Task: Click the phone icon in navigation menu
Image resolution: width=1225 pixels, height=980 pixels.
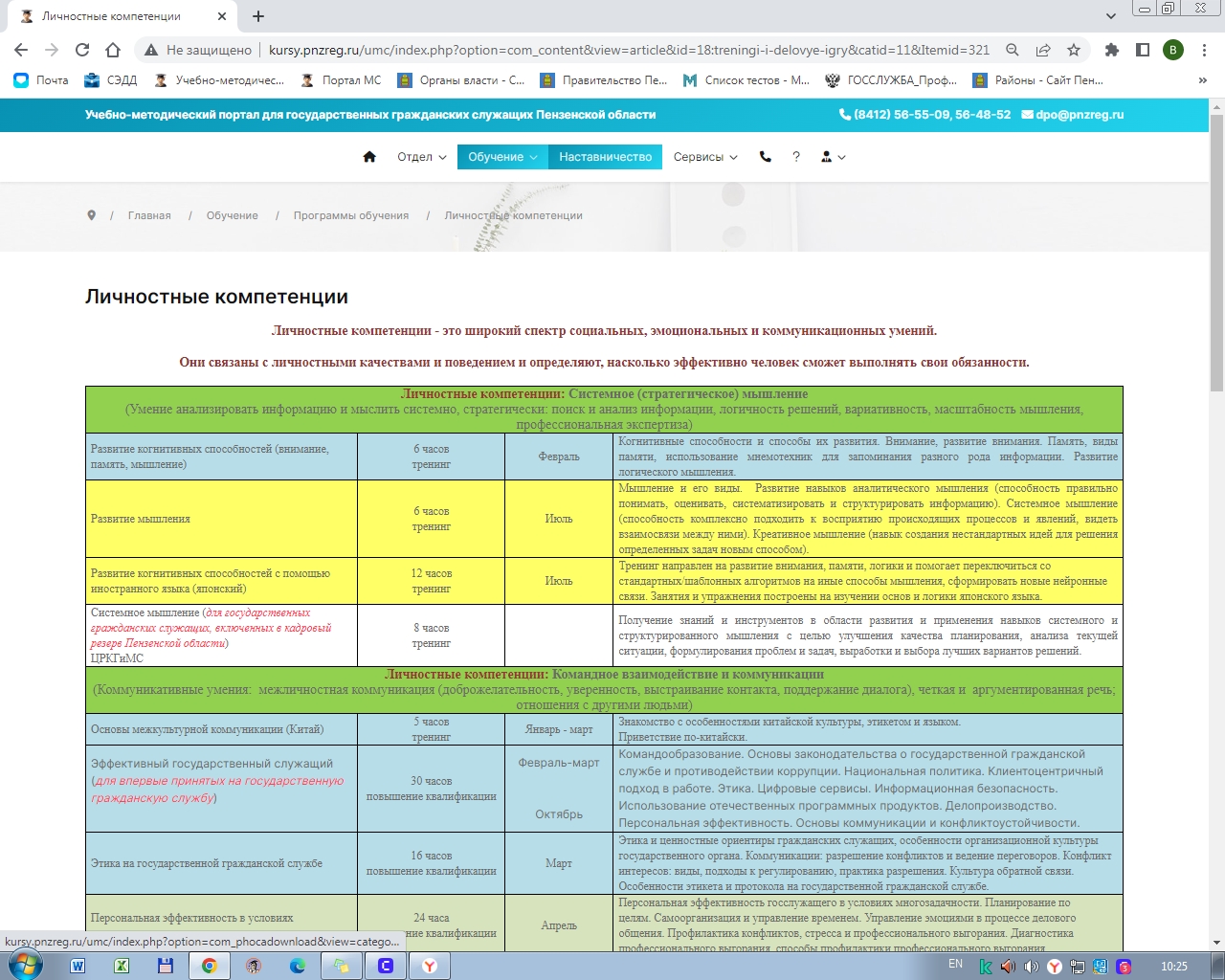Action: (x=766, y=157)
